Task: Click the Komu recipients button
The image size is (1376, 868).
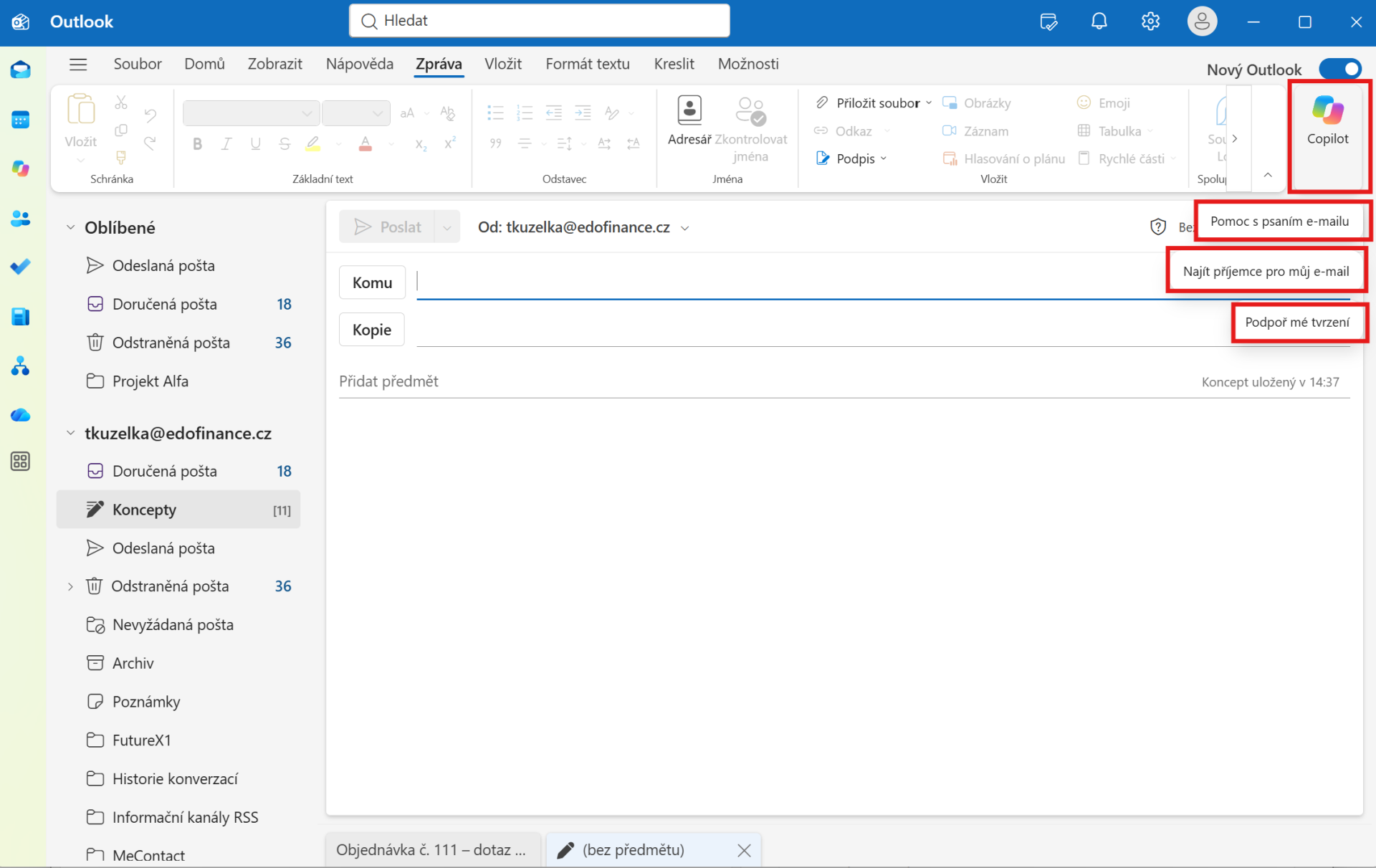Action: (x=372, y=282)
